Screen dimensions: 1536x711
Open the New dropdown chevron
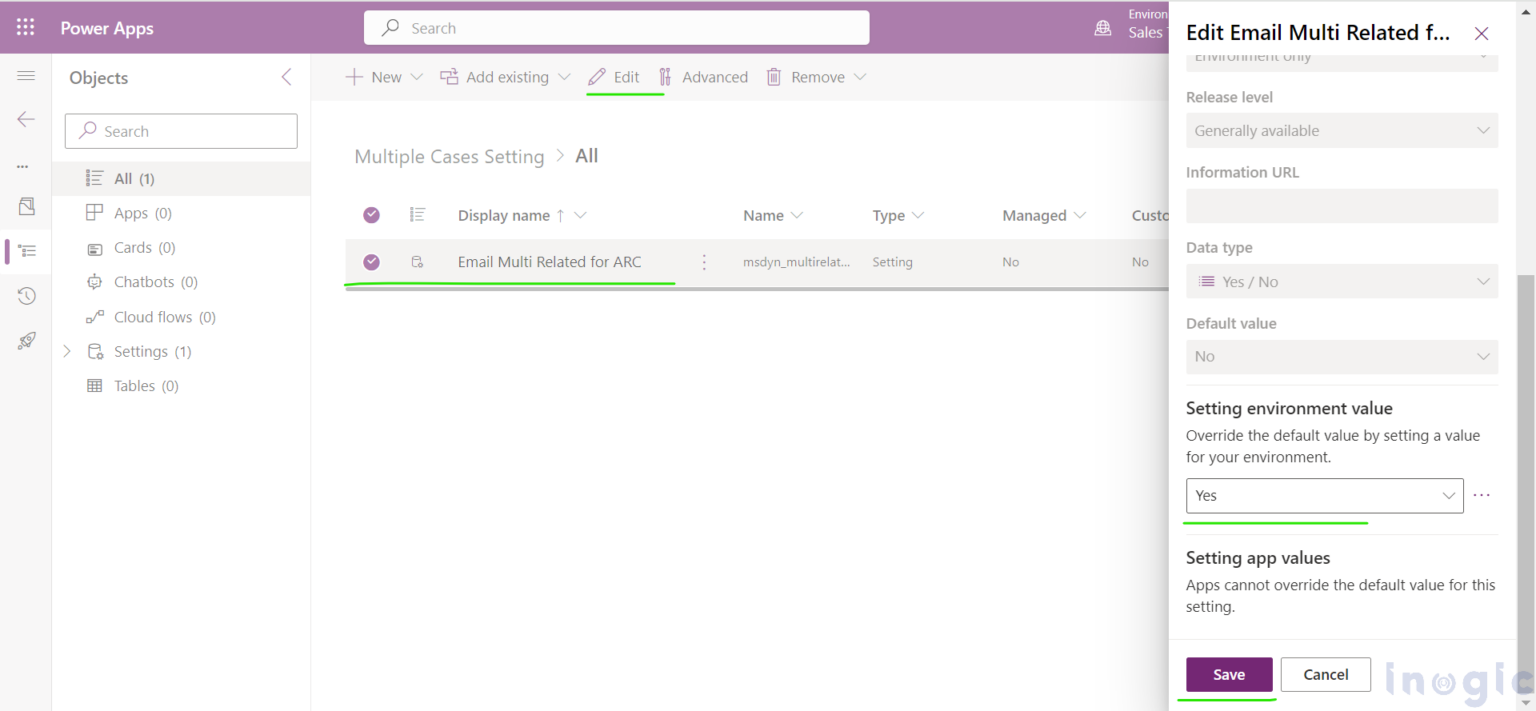coord(417,76)
